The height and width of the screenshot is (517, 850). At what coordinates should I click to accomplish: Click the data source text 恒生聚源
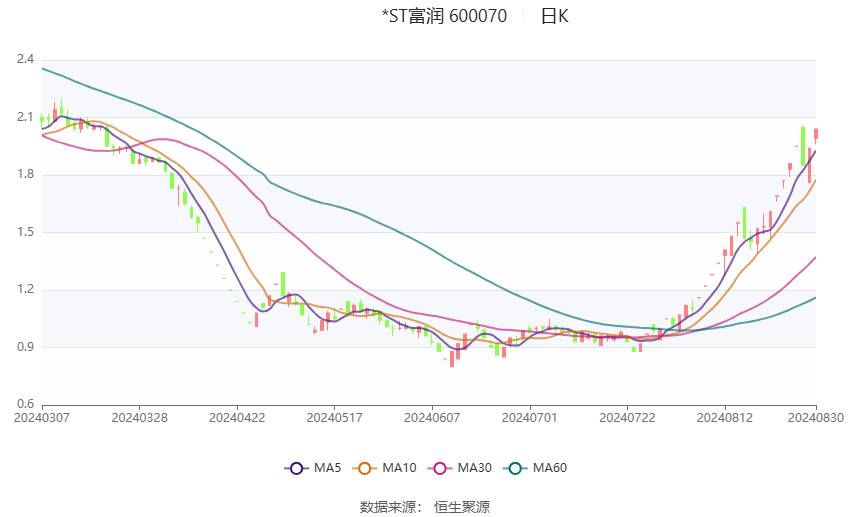point(462,507)
